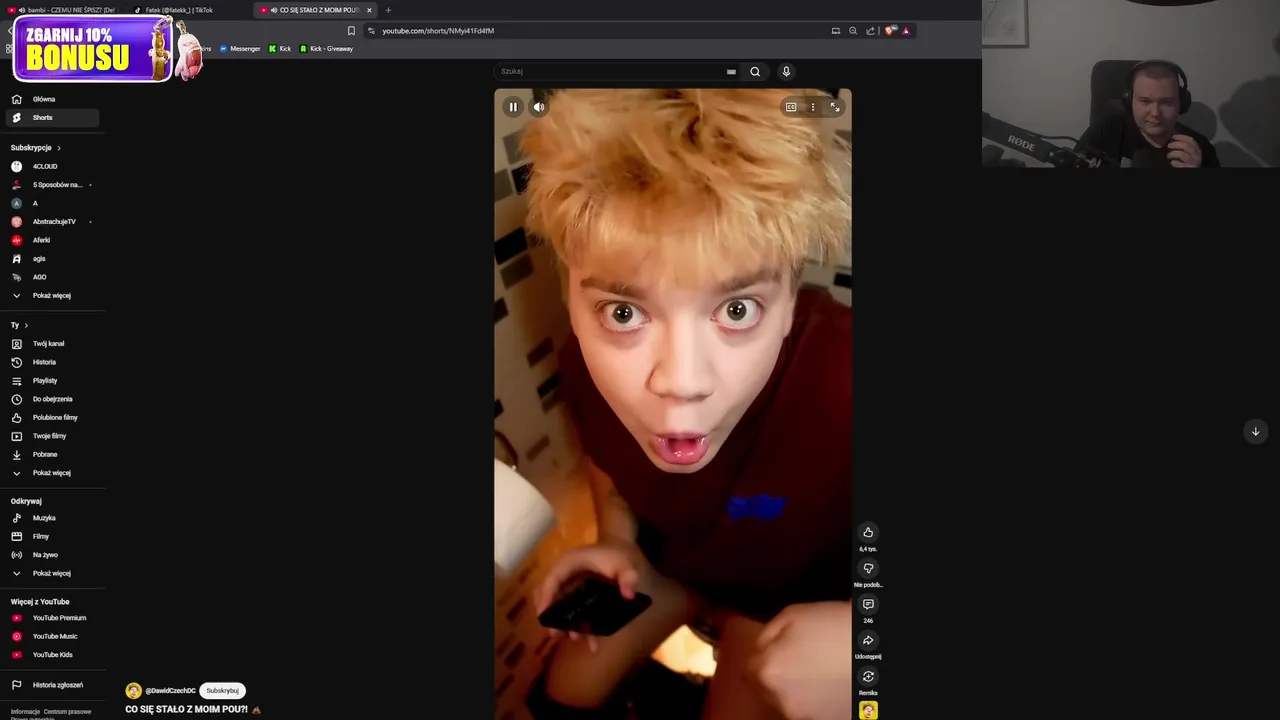Remix this Short

[x=868, y=676]
